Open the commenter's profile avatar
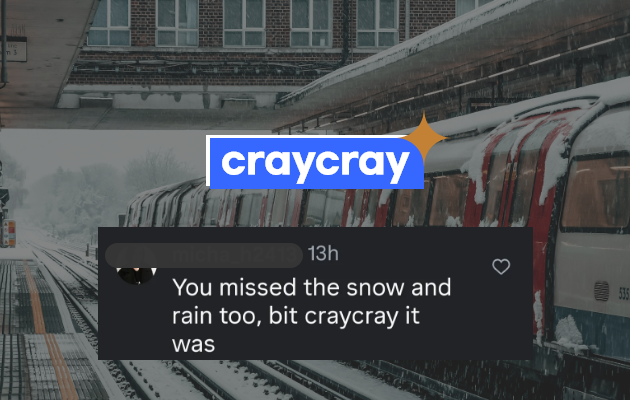 136,275
